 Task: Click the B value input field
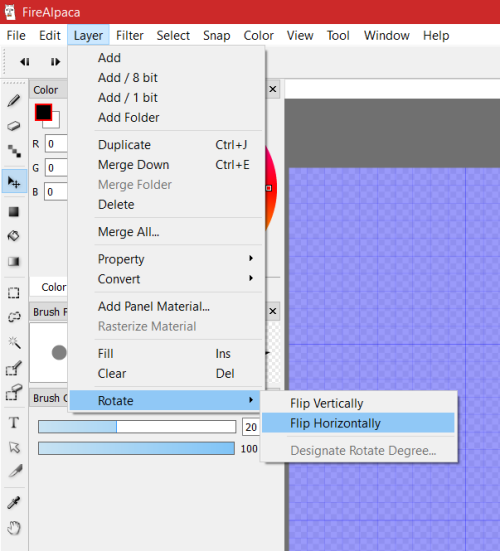tap(56, 192)
